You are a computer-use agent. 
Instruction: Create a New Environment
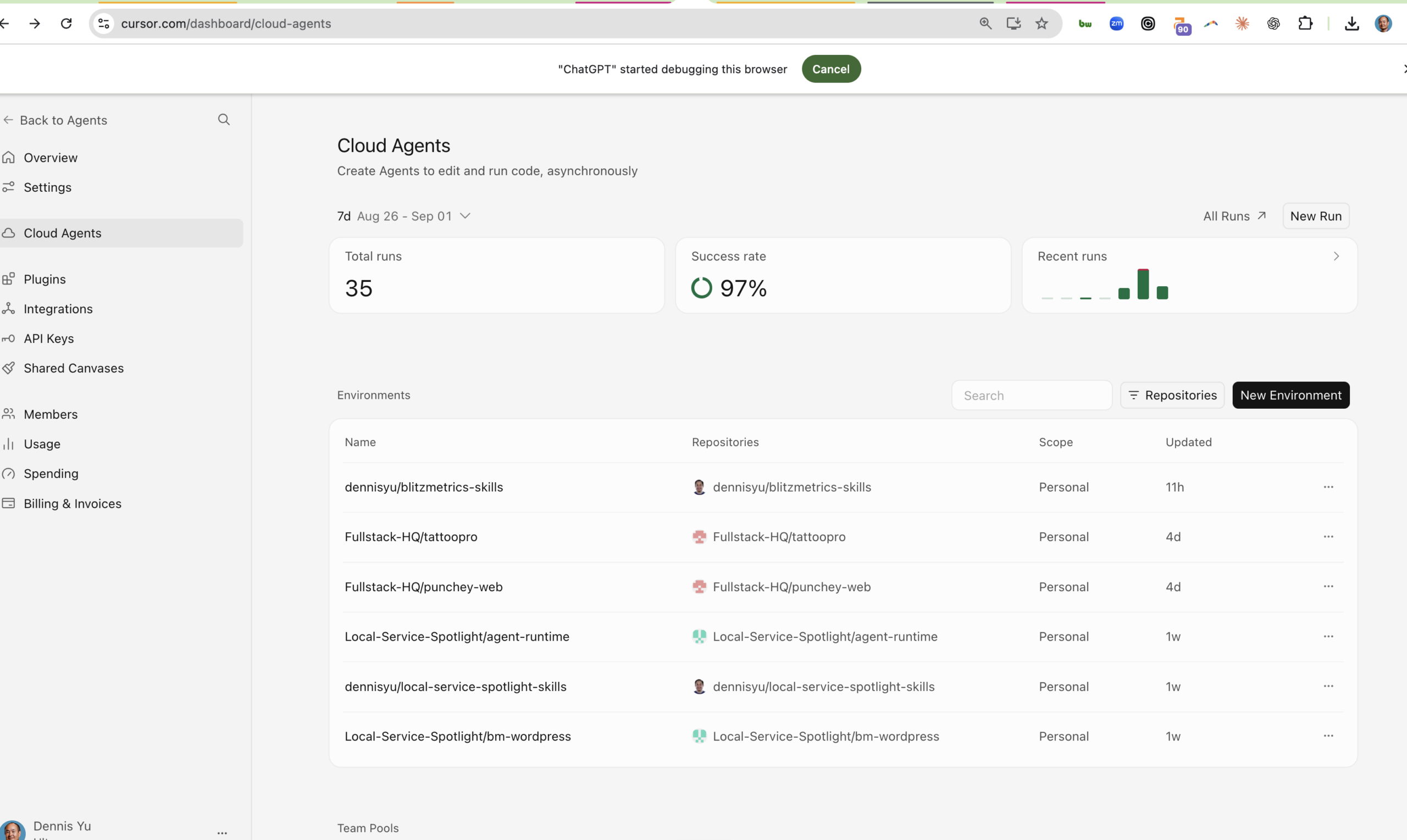1290,395
